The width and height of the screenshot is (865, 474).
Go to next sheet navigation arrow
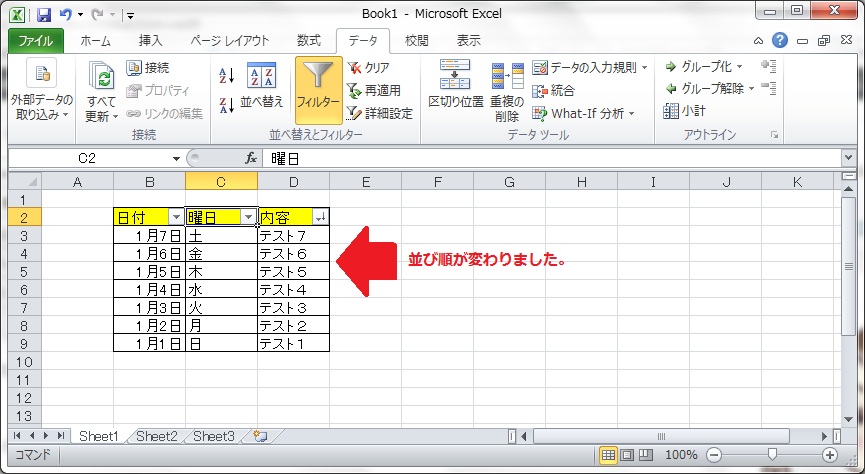(x=46, y=436)
